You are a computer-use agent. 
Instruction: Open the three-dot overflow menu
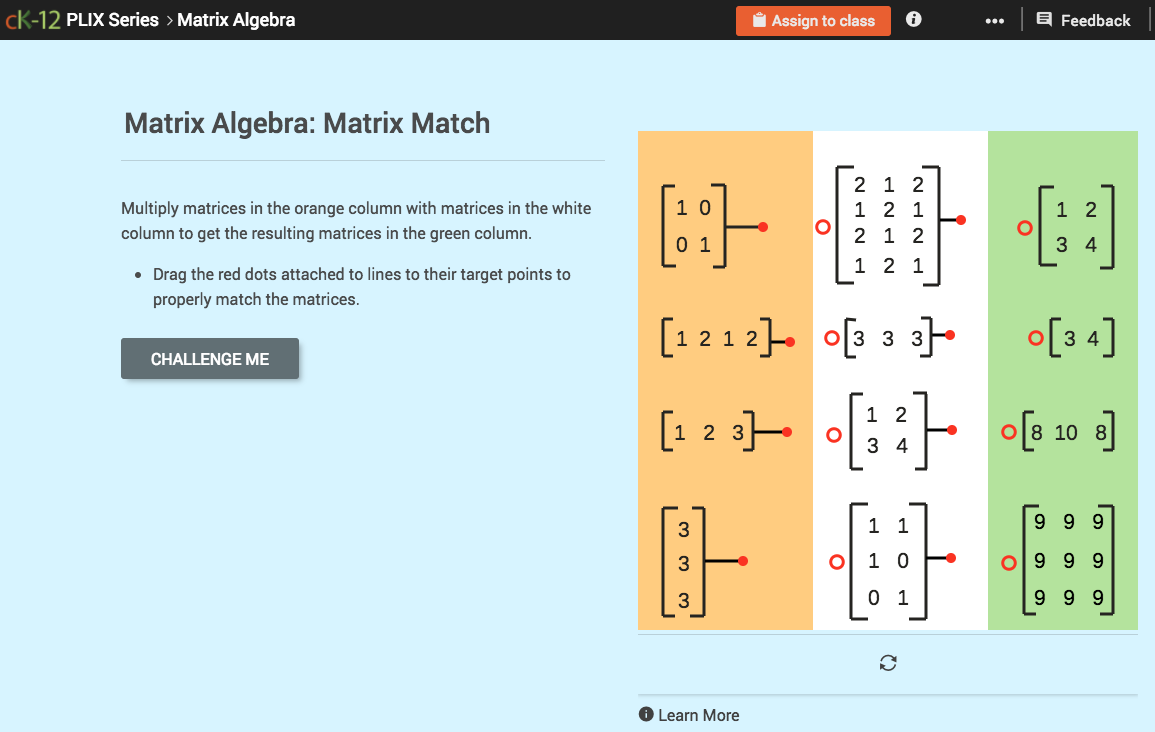995,19
